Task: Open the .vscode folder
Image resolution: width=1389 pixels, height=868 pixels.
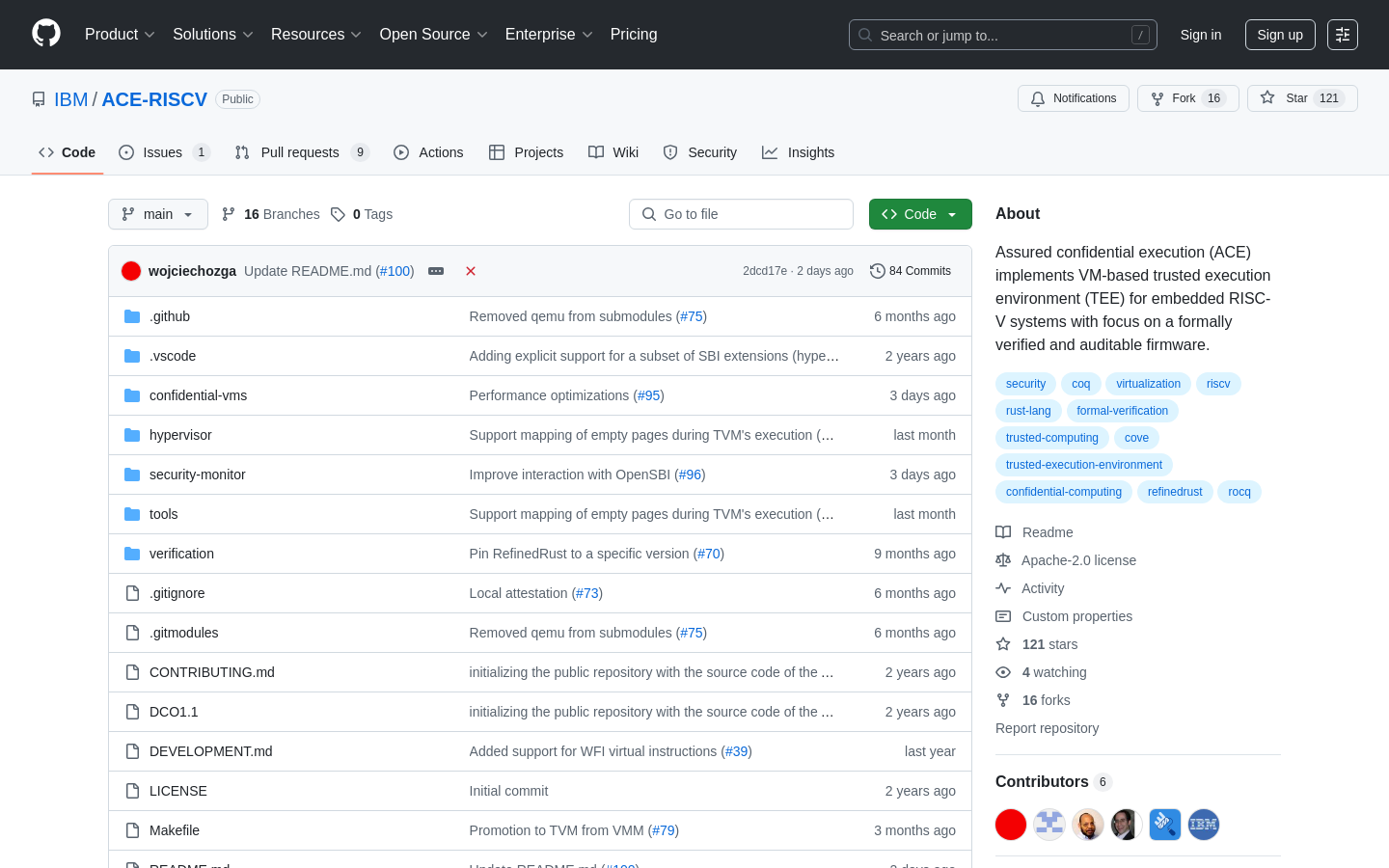Action: tap(173, 356)
